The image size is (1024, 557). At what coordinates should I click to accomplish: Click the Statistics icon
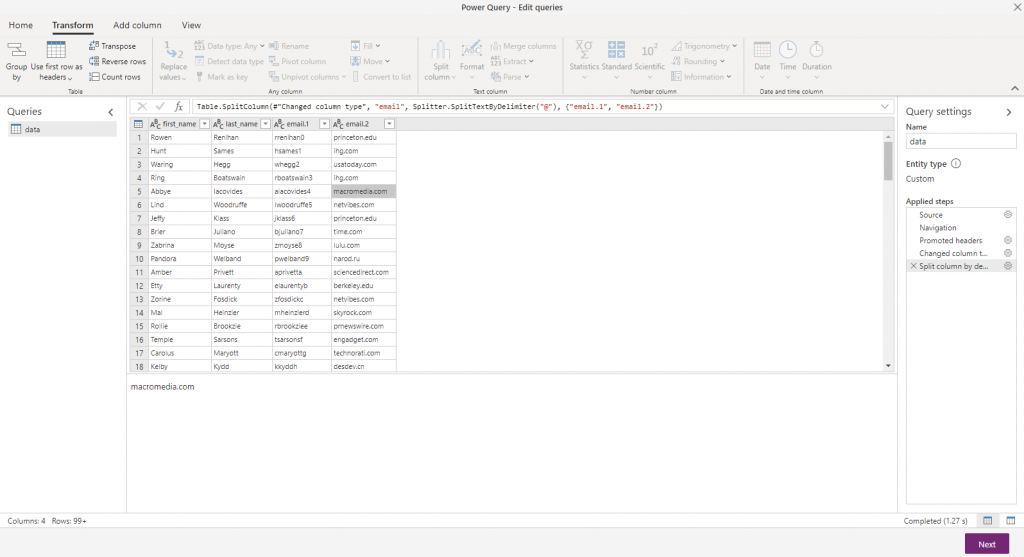pyautogui.click(x=584, y=50)
